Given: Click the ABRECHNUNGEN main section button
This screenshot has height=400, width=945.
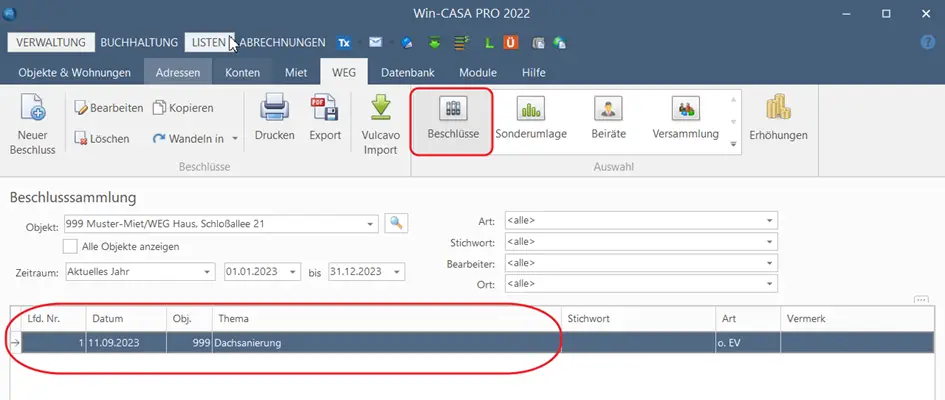Looking at the screenshot, I should 283,43.
